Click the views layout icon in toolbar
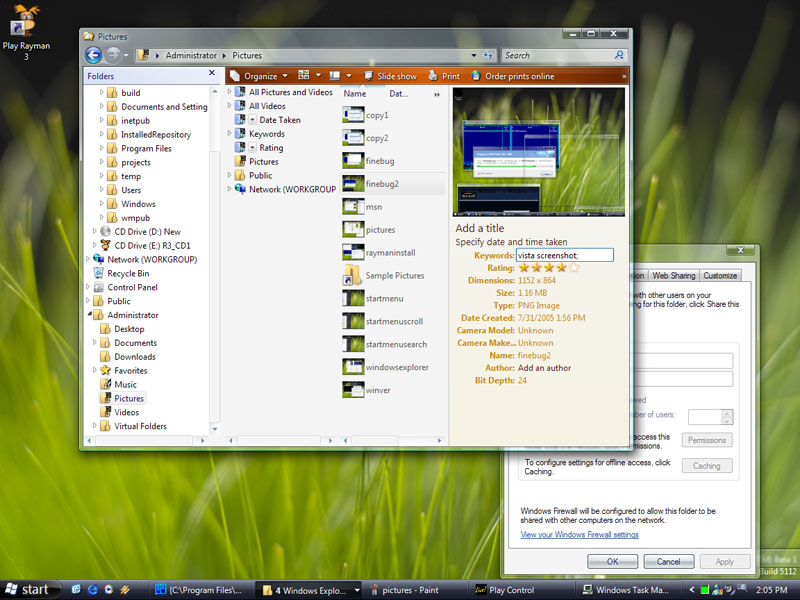This screenshot has width=800, height=600. [x=304, y=76]
